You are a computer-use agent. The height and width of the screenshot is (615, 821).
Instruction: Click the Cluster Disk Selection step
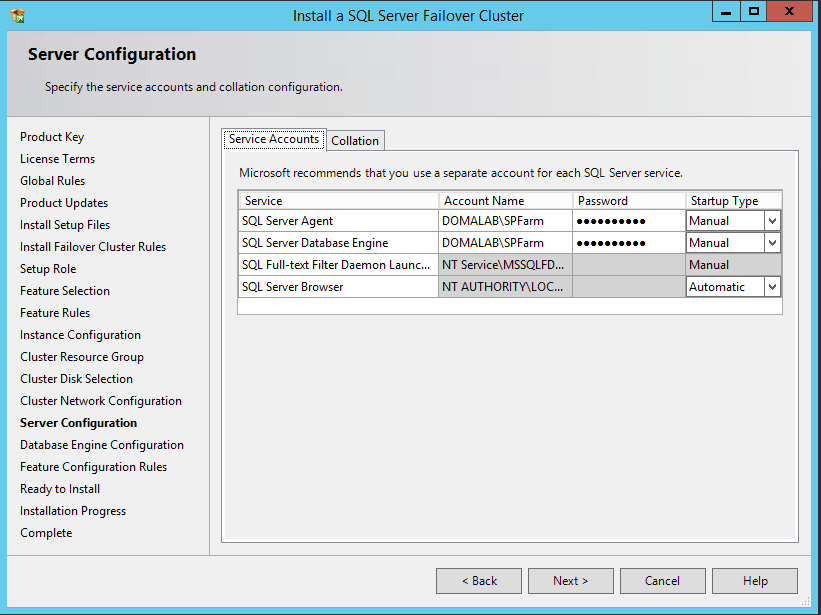coord(76,379)
